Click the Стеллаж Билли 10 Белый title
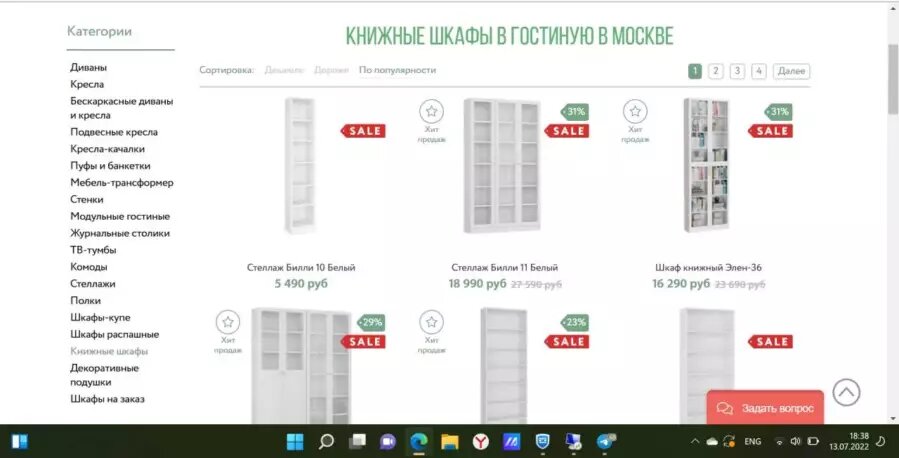 (x=301, y=268)
